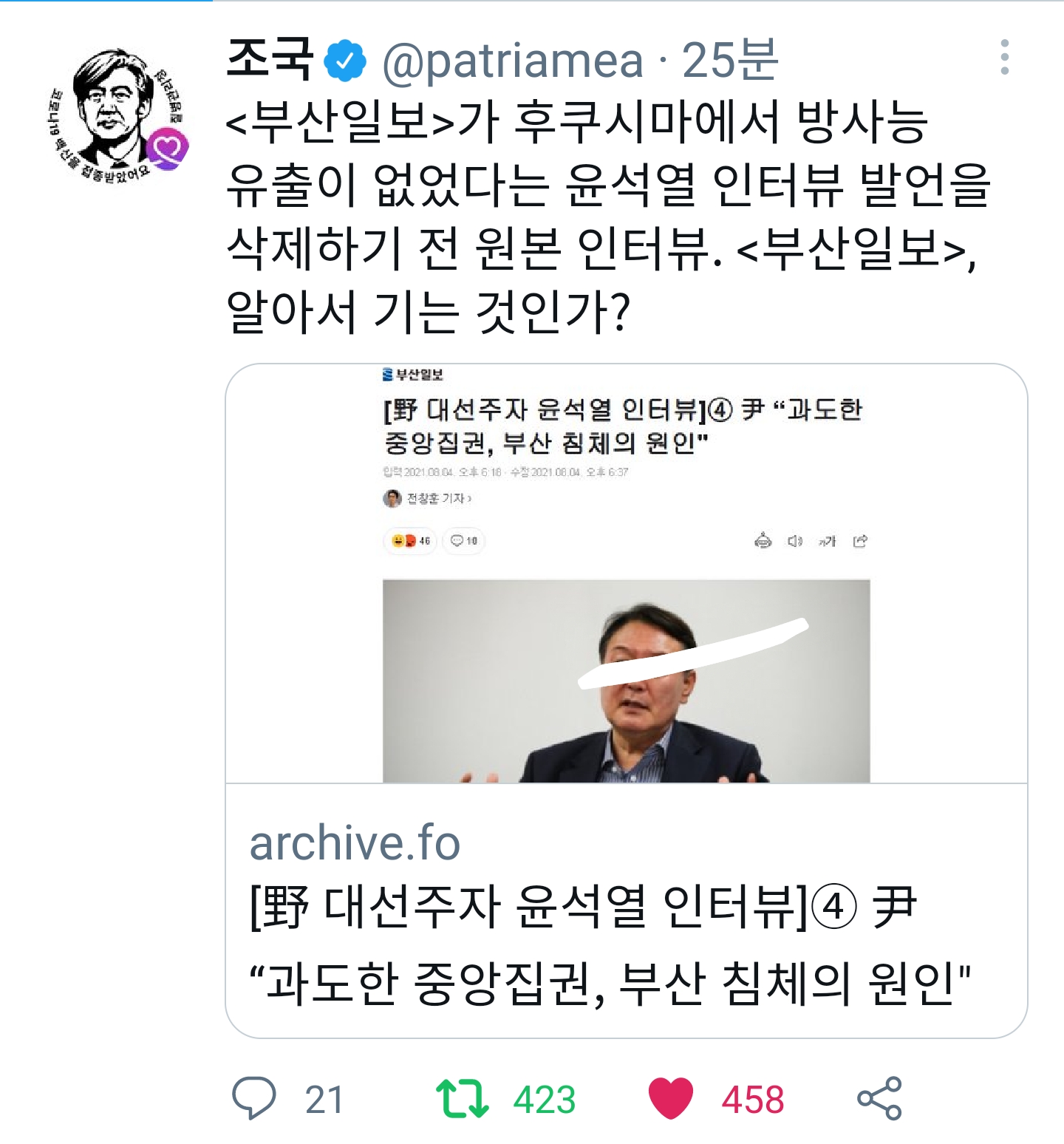The image size is (1064, 1144).
Task: Click the emoji reaction count 46 badge
Action: tap(411, 541)
